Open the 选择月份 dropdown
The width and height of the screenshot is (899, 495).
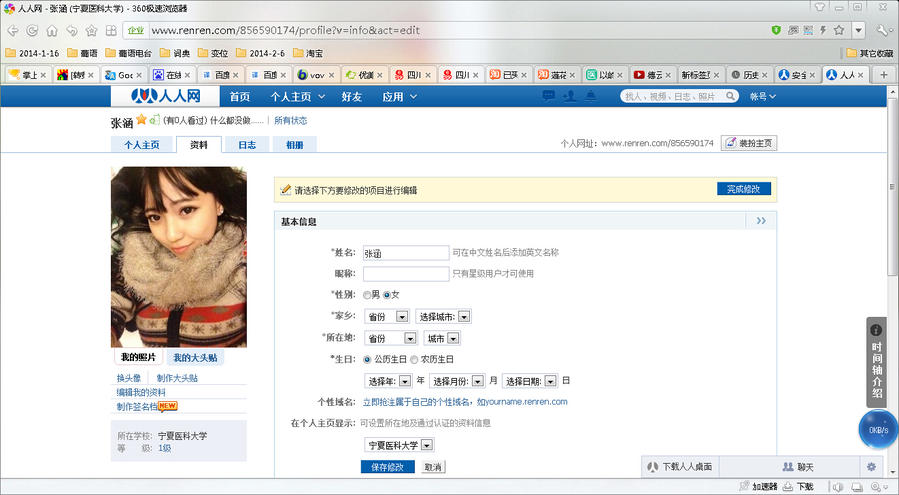click(x=458, y=381)
